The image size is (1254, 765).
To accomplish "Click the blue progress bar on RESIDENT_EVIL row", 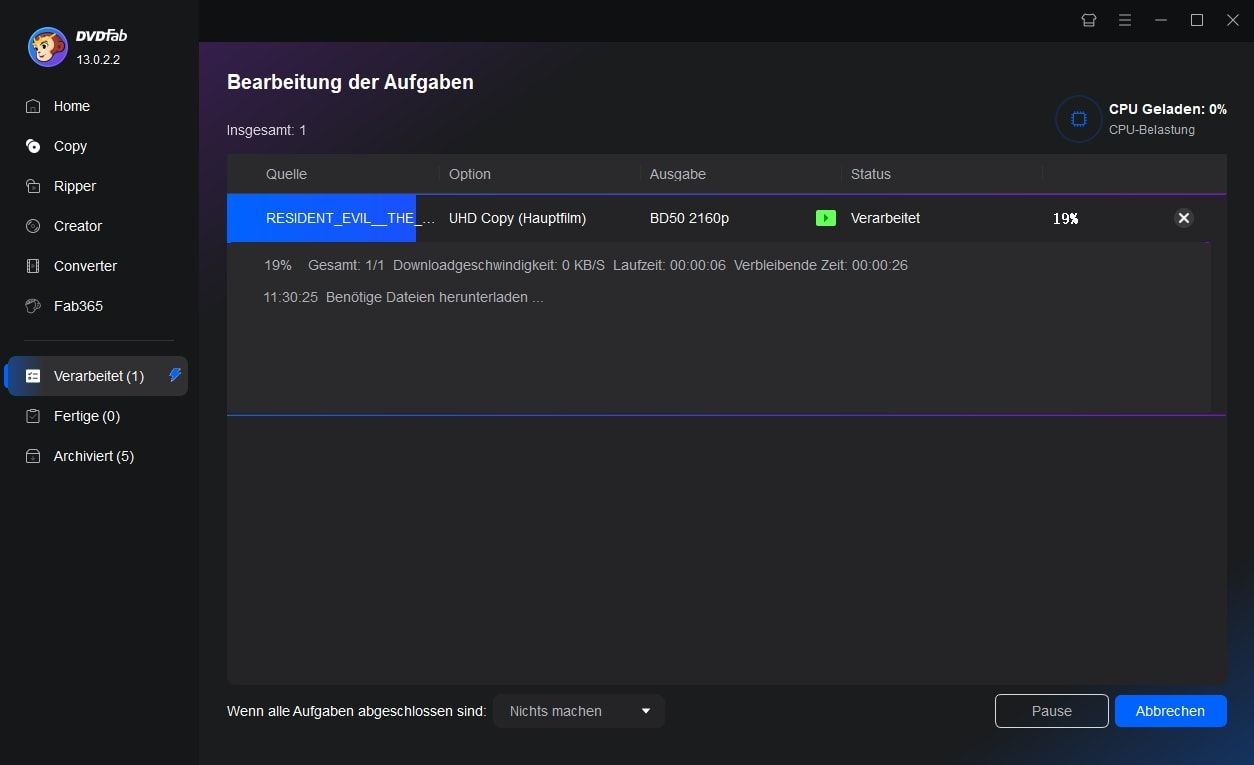I will click(x=321, y=218).
